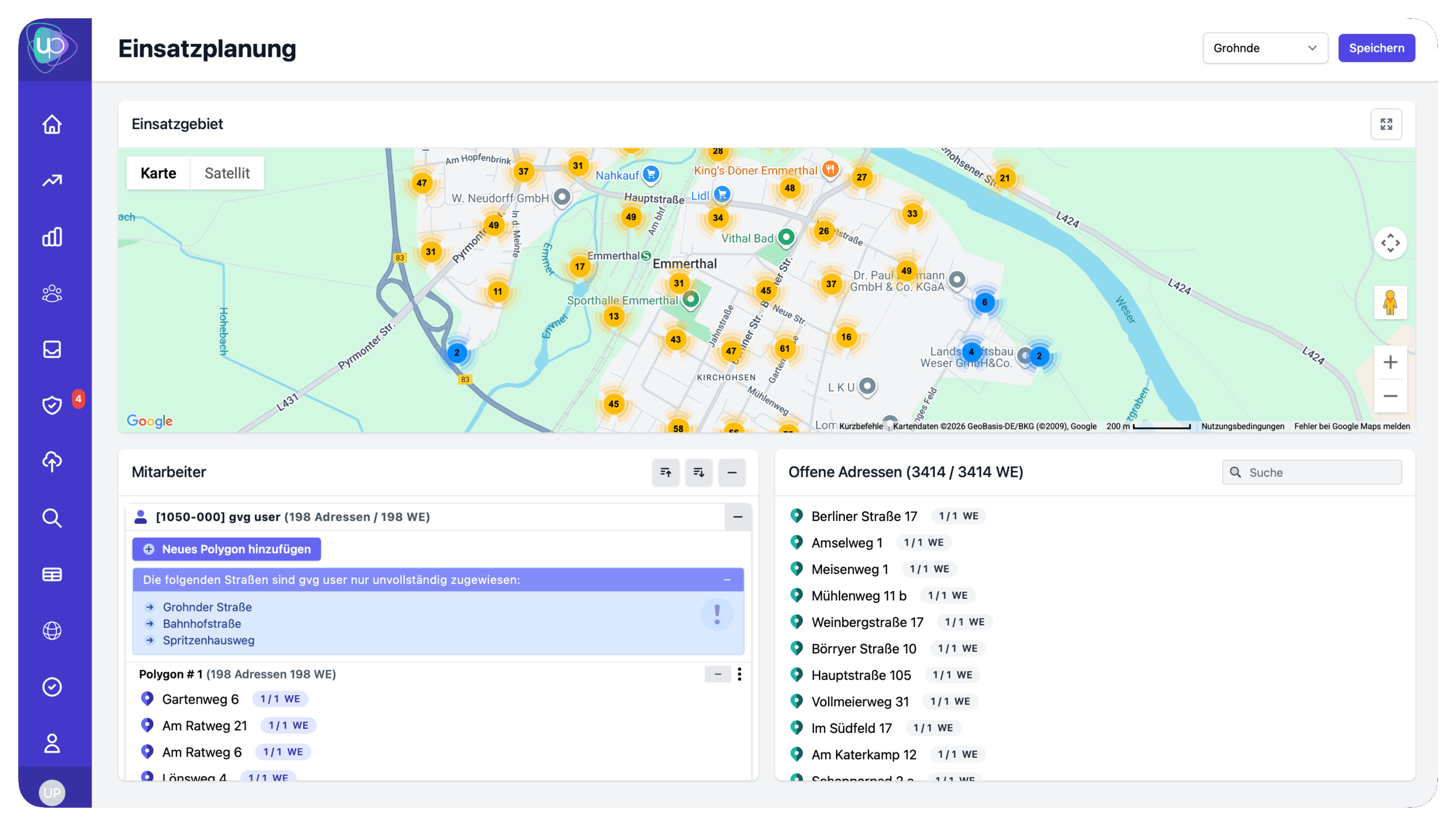Click the sort ascending button in Mitarbeiter
Image resolution: width=1456 pixels, height=826 pixels.
(665, 472)
